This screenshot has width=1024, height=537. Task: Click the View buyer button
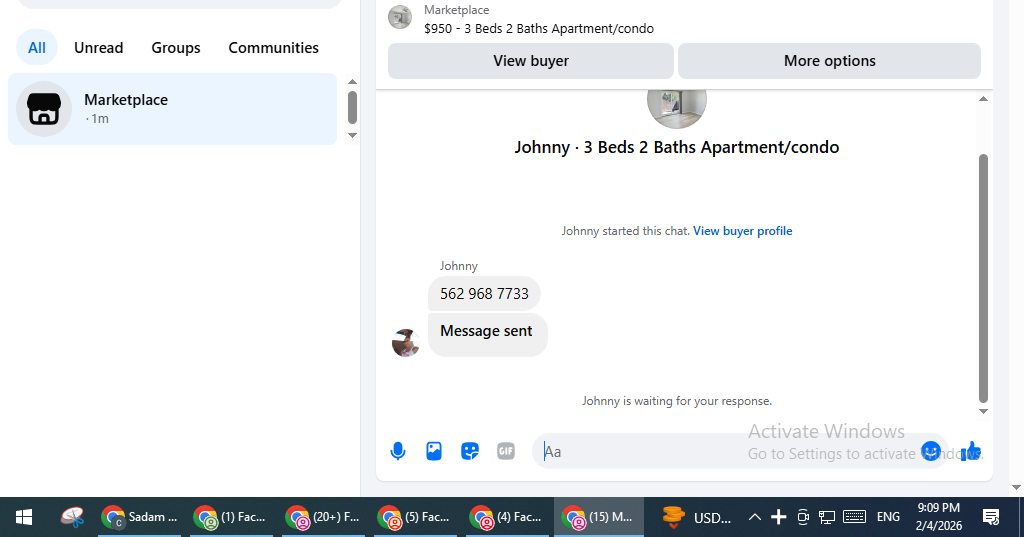click(531, 61)
